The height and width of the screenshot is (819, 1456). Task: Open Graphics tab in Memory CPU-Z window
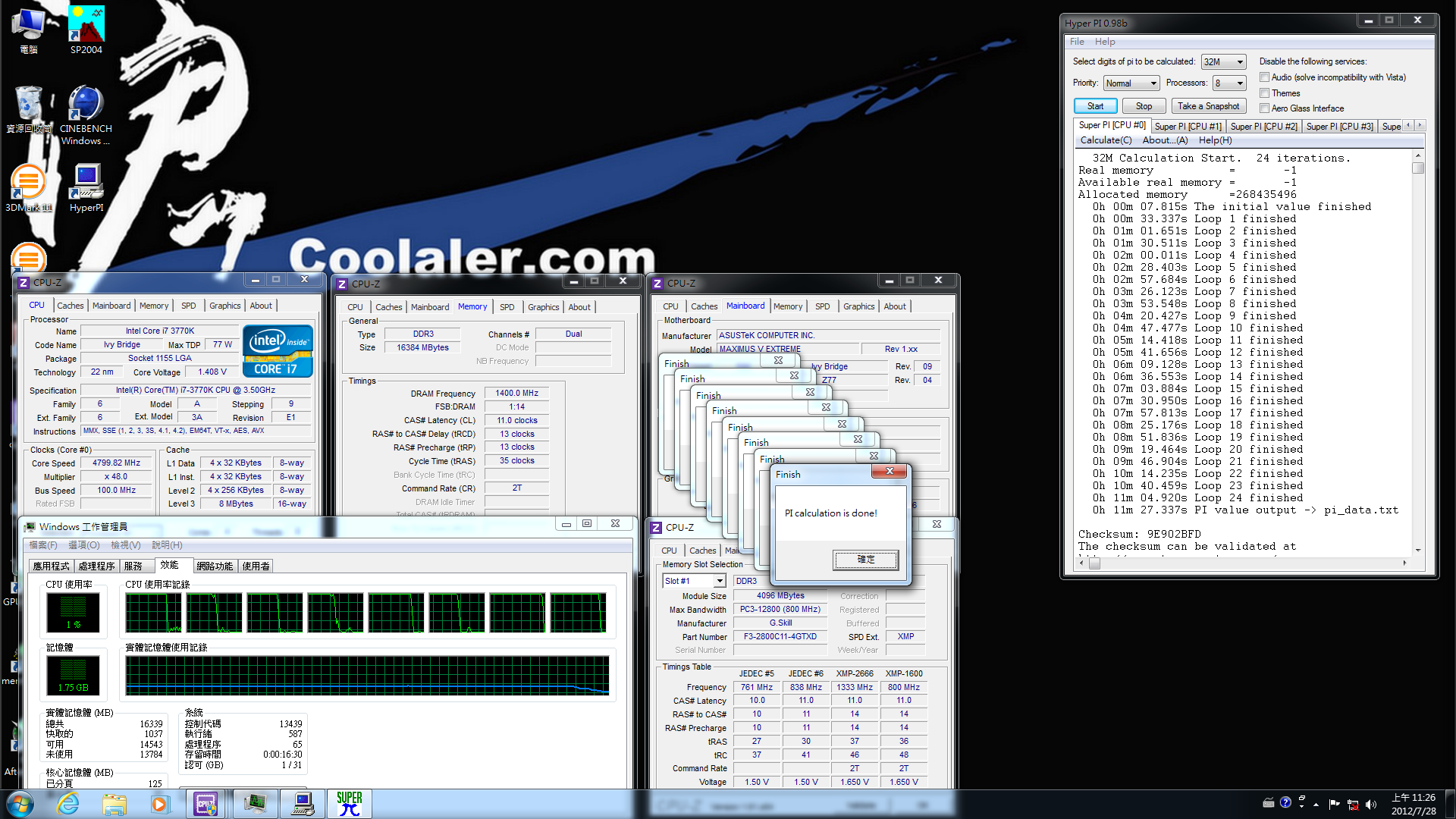[544, 307]
